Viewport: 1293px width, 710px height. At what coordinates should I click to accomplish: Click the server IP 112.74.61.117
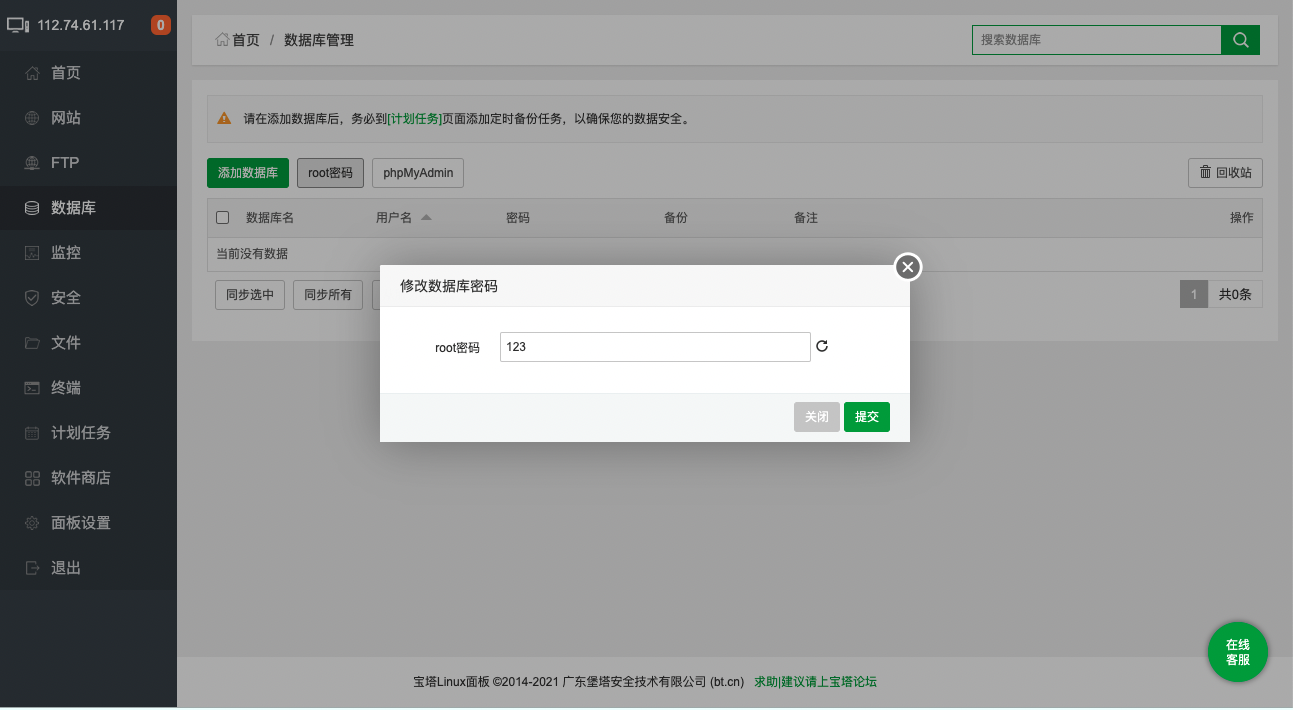(81, 25)
